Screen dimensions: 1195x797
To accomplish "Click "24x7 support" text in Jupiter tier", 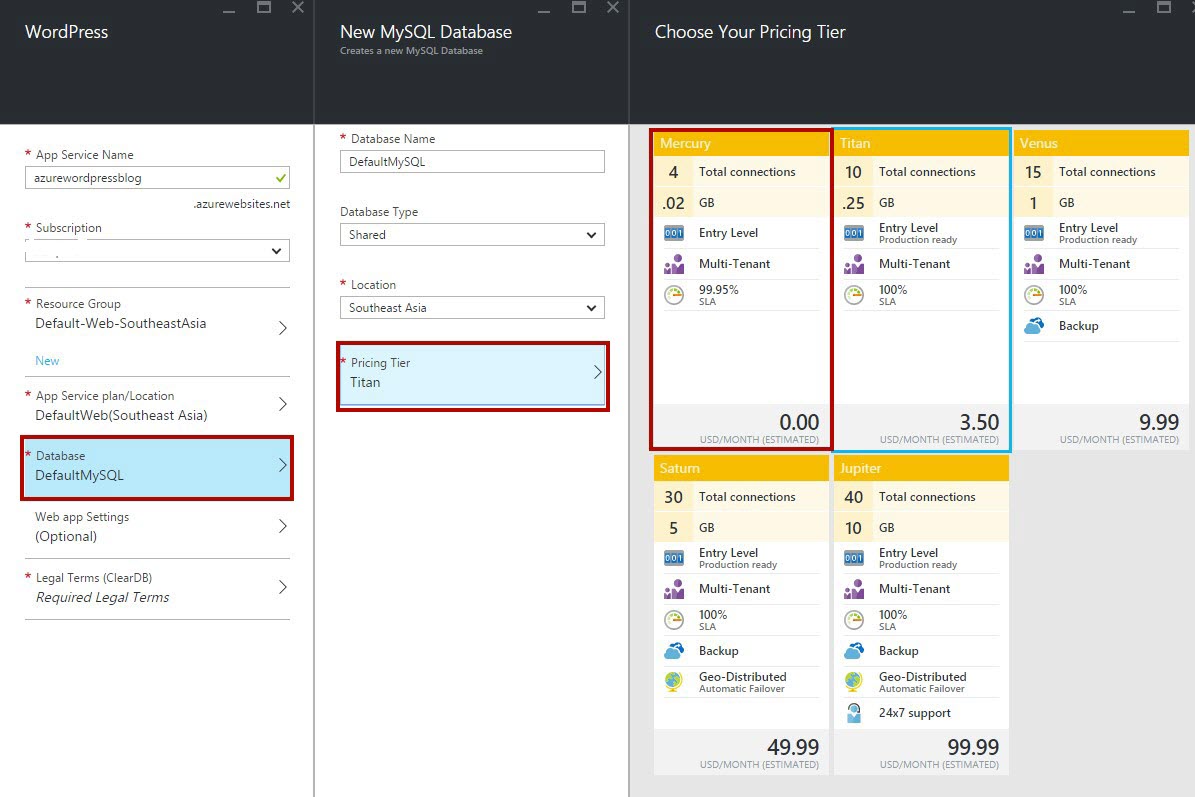I will 915,713.
